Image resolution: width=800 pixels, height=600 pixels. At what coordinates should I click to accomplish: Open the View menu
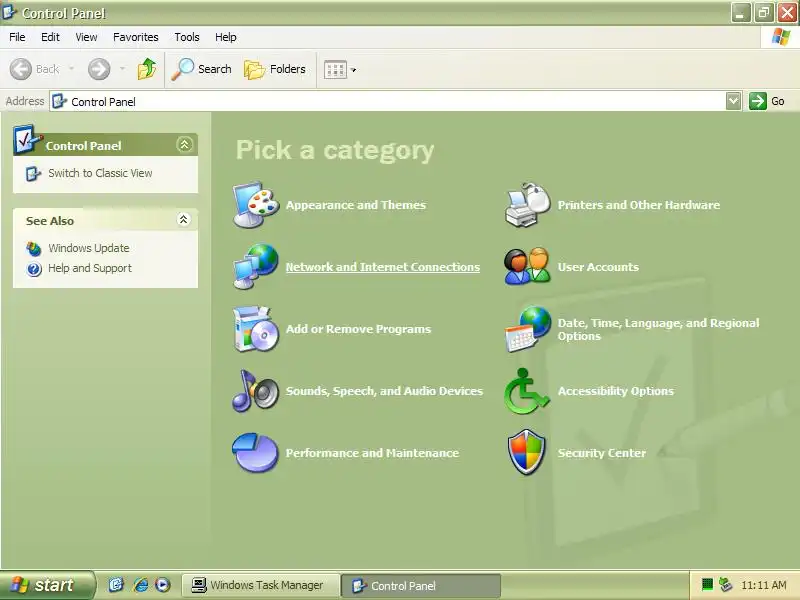(x=86, y=37)
